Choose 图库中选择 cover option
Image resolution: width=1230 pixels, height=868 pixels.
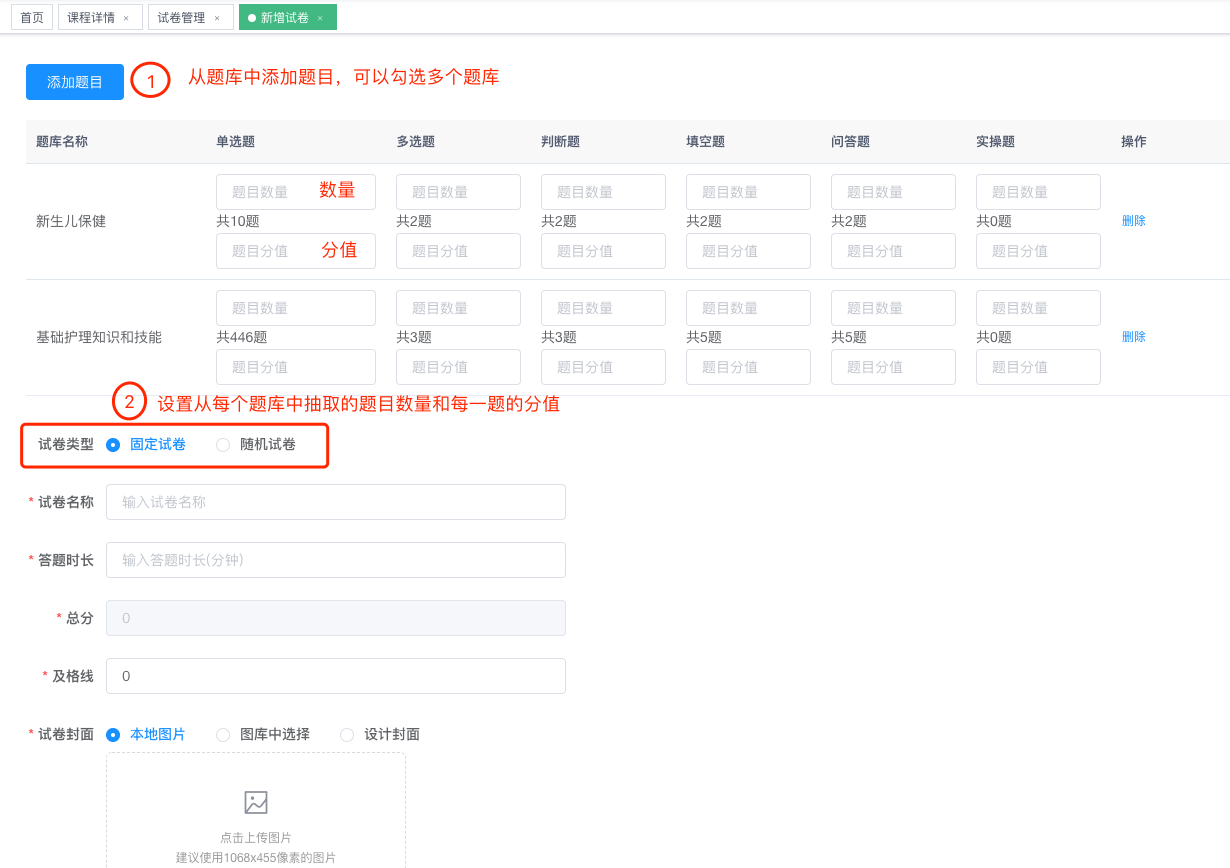223,735
